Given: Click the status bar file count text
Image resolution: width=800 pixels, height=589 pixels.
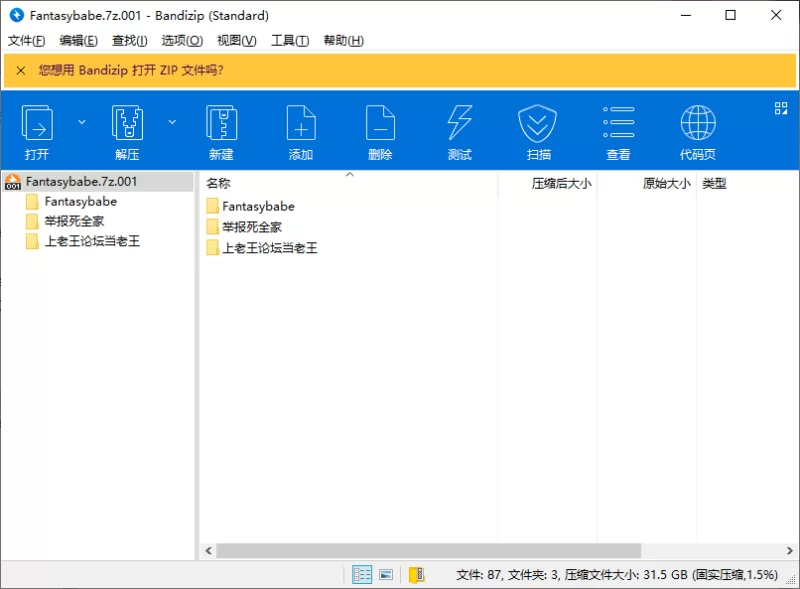Looking at the screenshot, I should 617,575.
